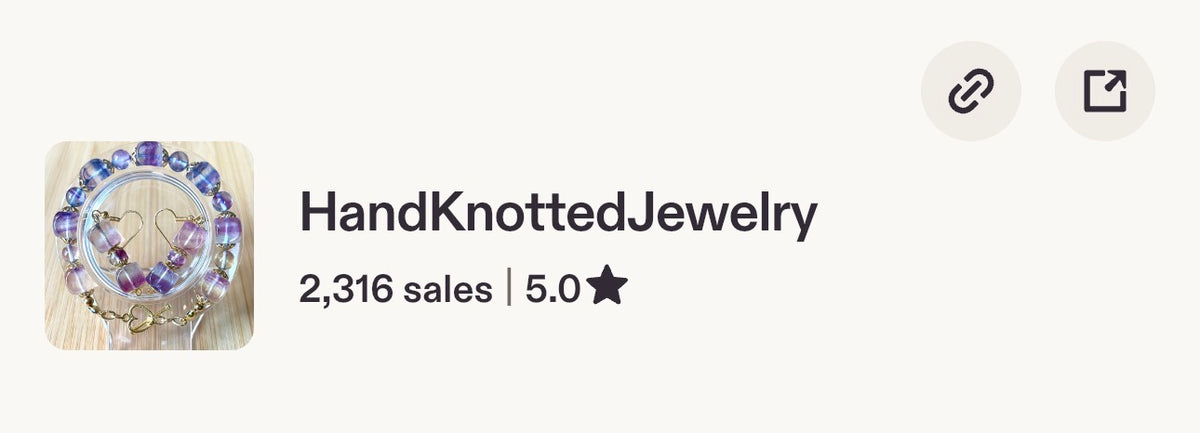This screenshot has width=1200, height=433.
Task: Copy the shop link with chain icon
Action: click(x=970, y=91)
